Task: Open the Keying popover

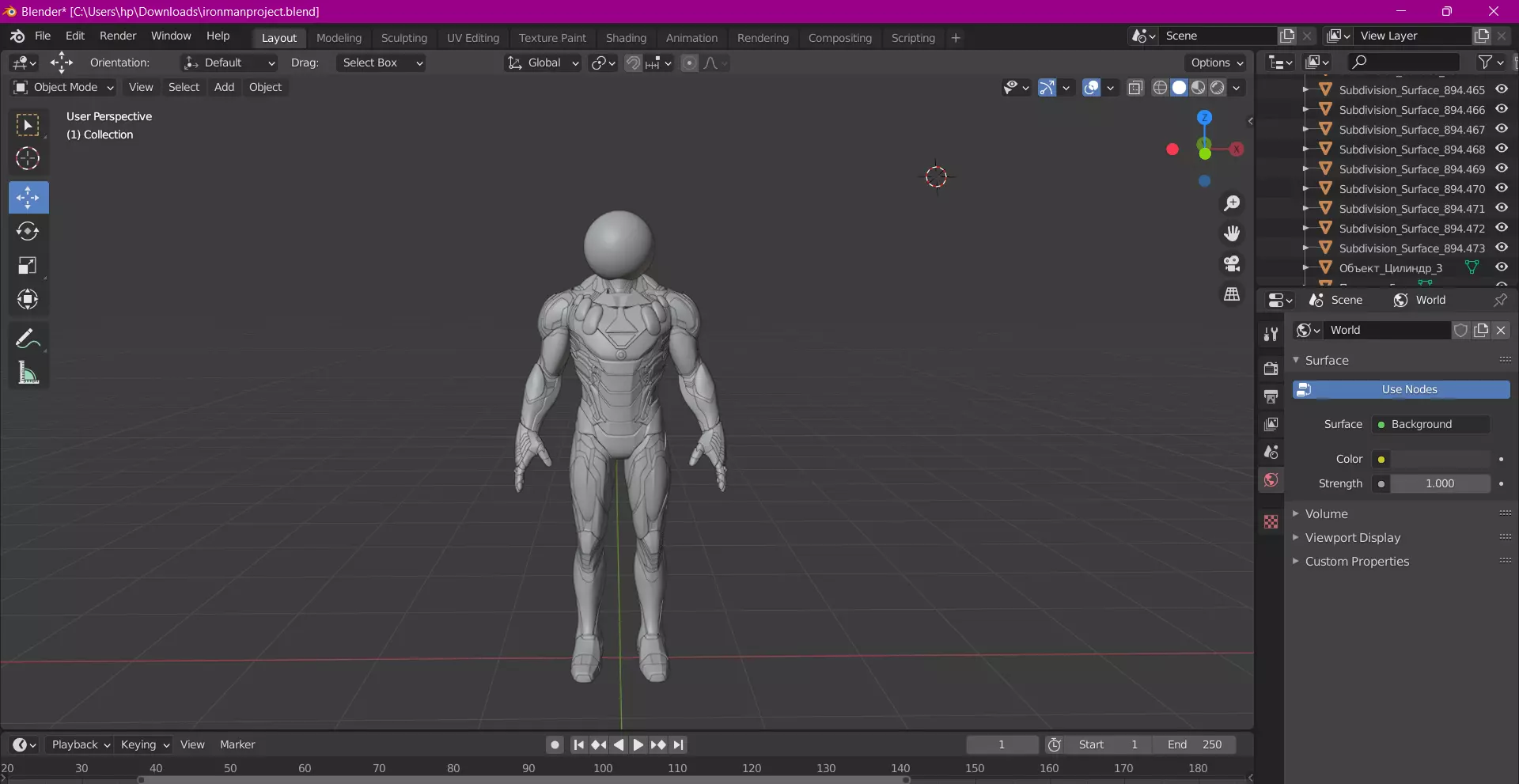Action: click(x=145, y=744)
